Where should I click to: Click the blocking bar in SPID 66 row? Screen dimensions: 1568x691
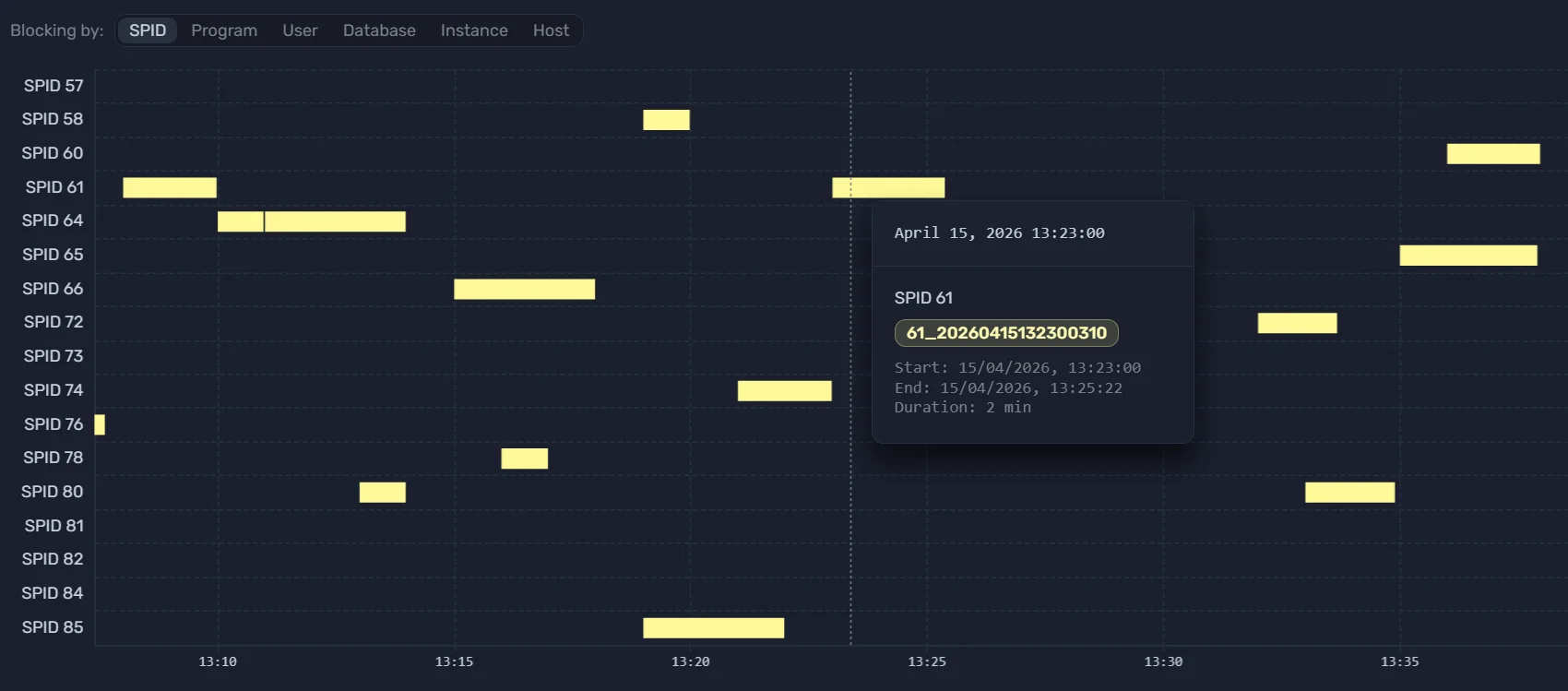pos(524,289)
